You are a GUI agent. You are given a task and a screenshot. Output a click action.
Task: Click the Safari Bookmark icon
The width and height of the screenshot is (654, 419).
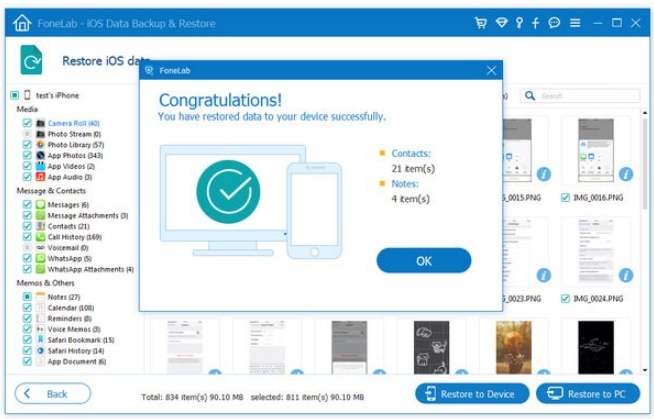40,340
